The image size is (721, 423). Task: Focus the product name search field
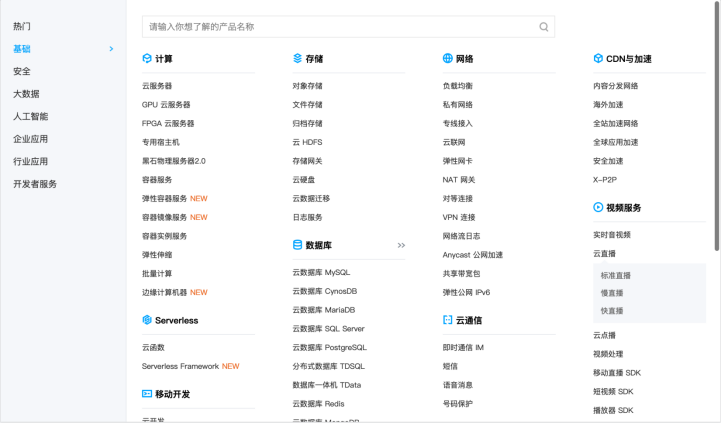point(340,27)
